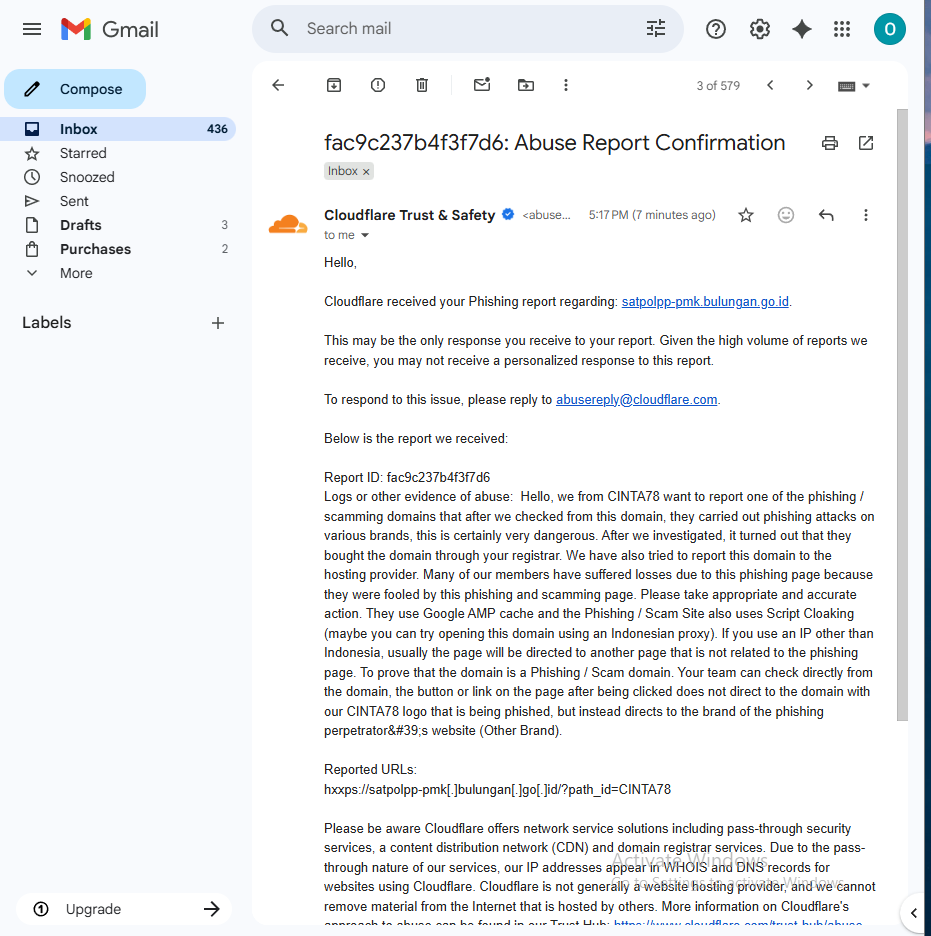This screenshot has width=931, height=936.
Task: Click the reported URL hxxps text
Action: coord(497,789)
